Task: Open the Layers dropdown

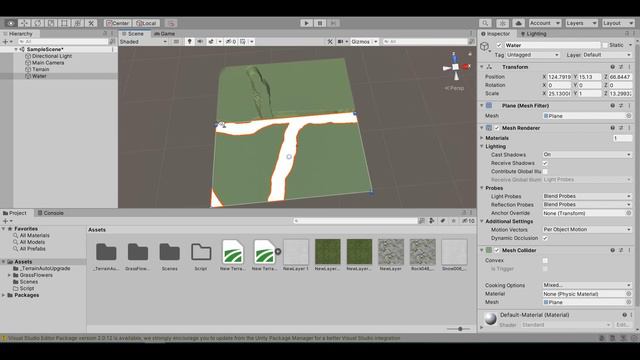Action: pyautogui.click(x=582, y=23)
